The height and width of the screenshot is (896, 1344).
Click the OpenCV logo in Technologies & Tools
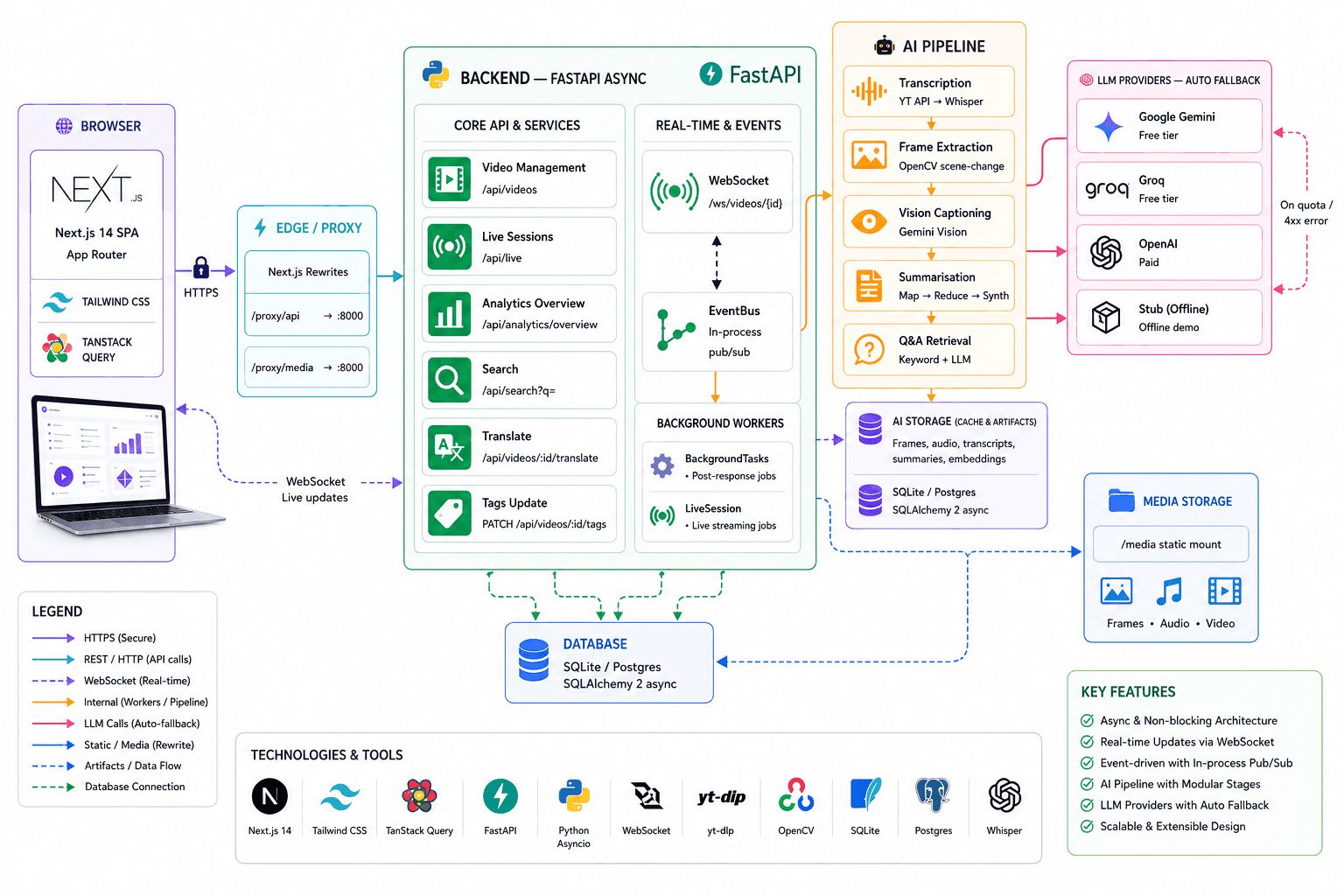796,795
